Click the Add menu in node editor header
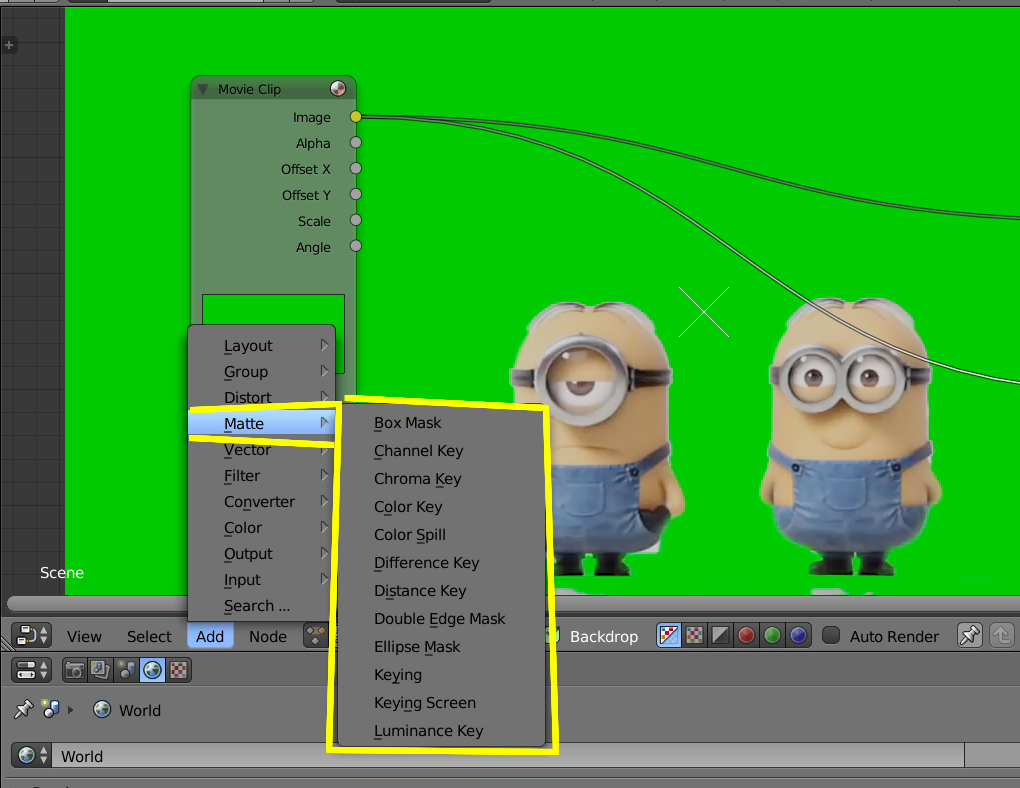Screen dimensions: 1020x788 pos(209,636)
